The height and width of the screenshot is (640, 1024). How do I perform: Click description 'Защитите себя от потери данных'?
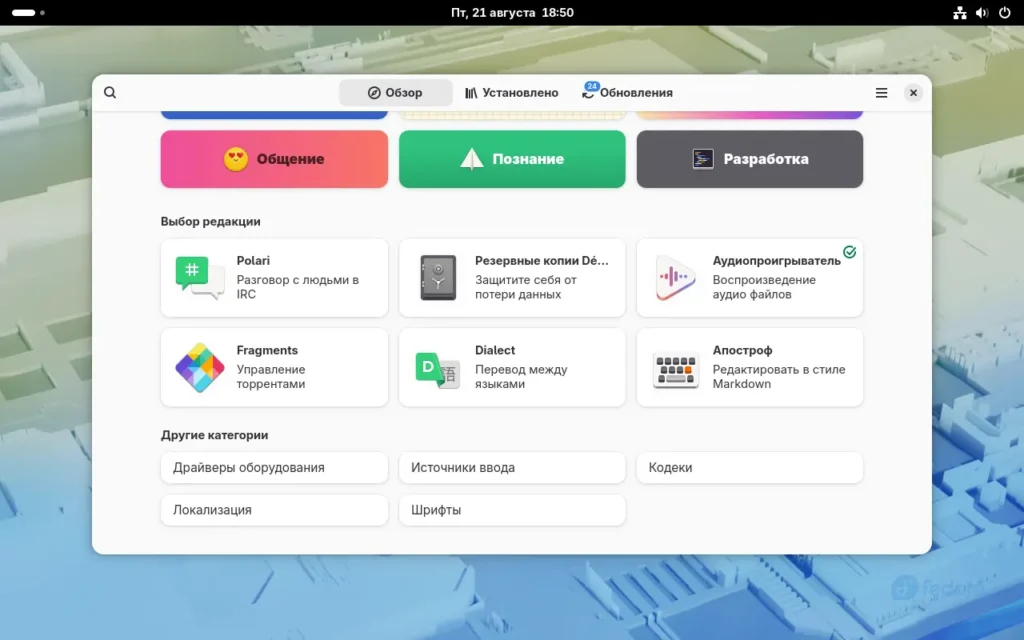pyautogui.click(x=526, y=287)
